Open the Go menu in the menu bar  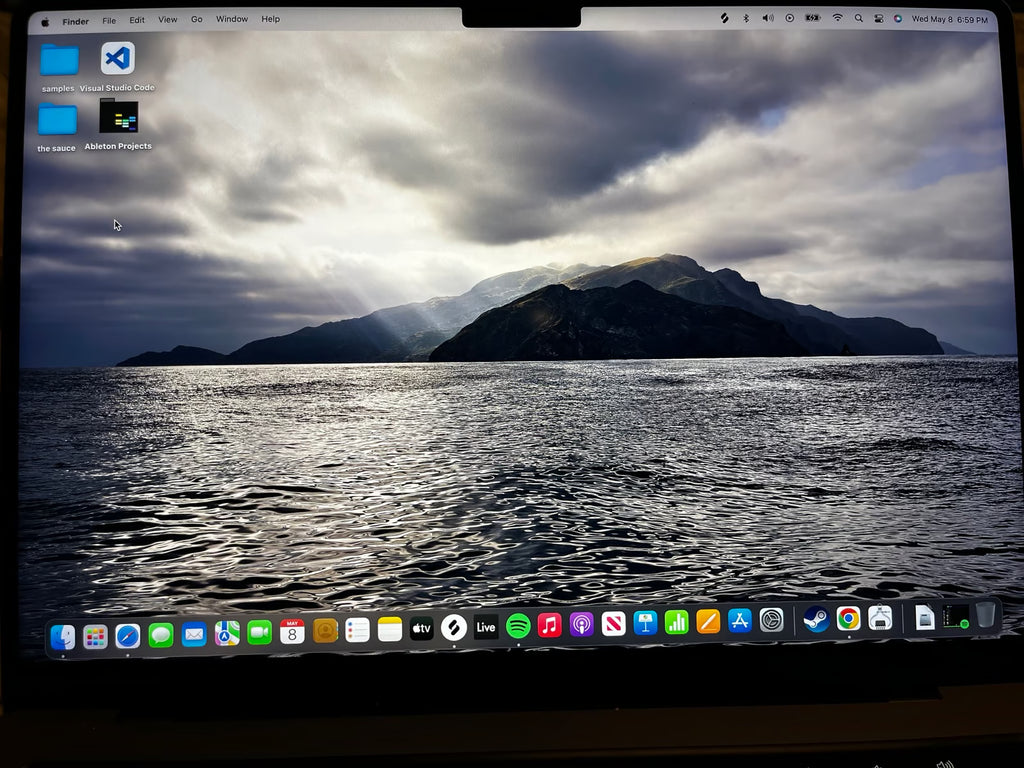tap(196, 18)
